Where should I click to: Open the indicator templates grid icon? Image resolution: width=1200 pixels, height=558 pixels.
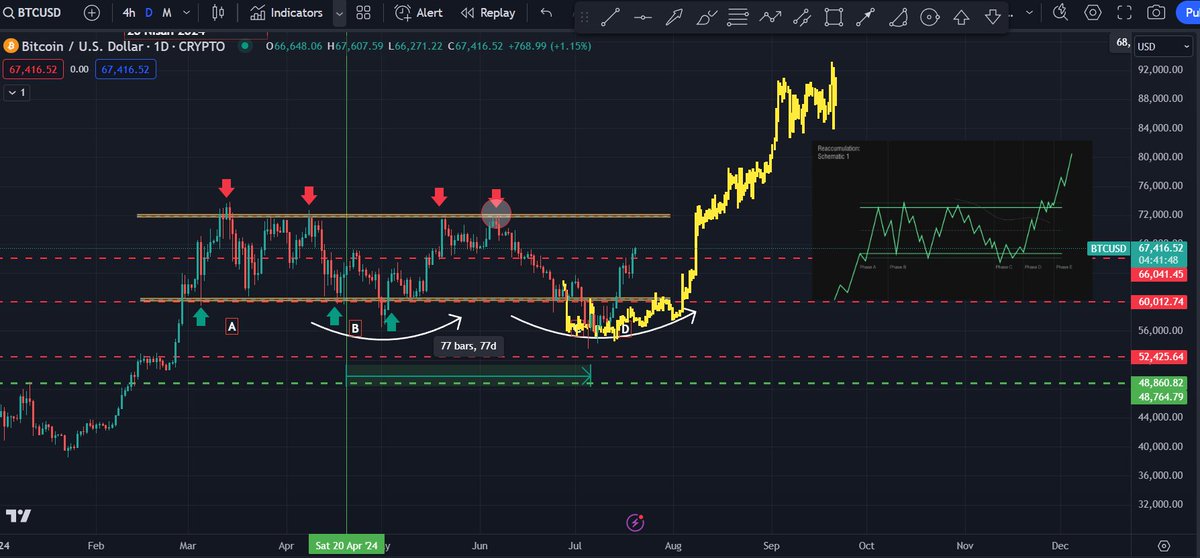click(x=363, y=13)
